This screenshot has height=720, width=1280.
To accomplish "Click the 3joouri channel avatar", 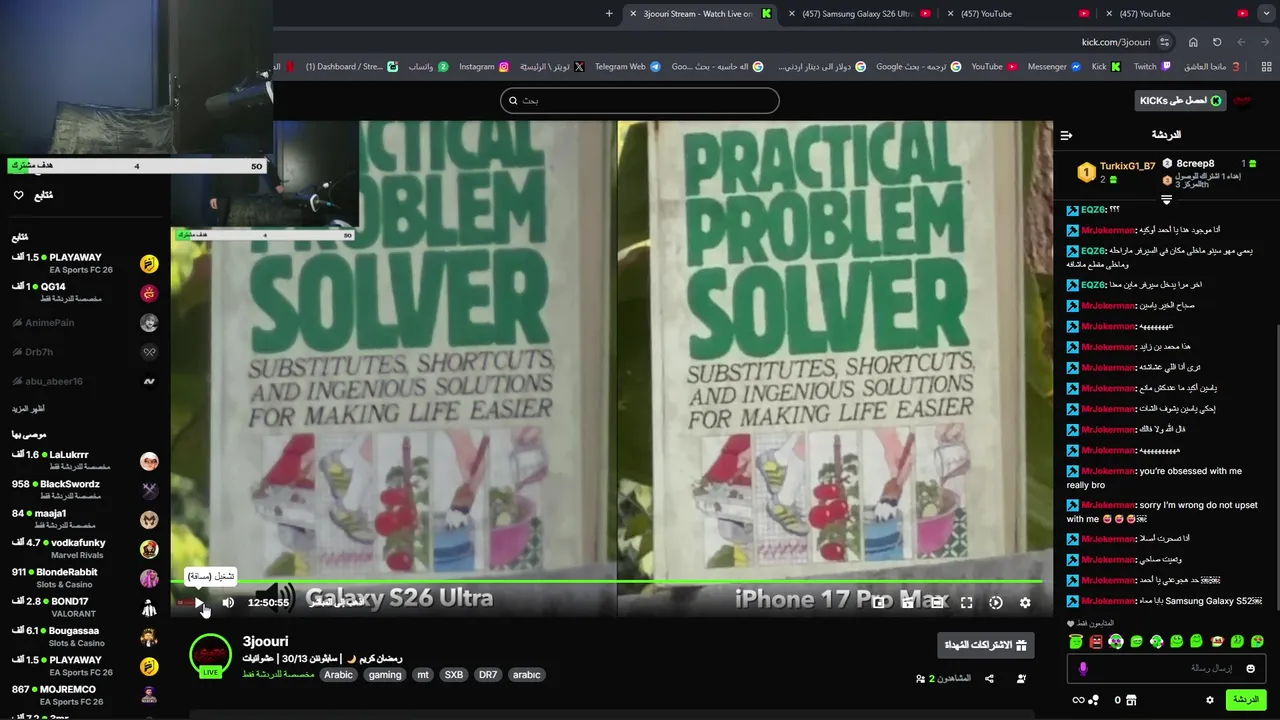I will pos(210,655).
